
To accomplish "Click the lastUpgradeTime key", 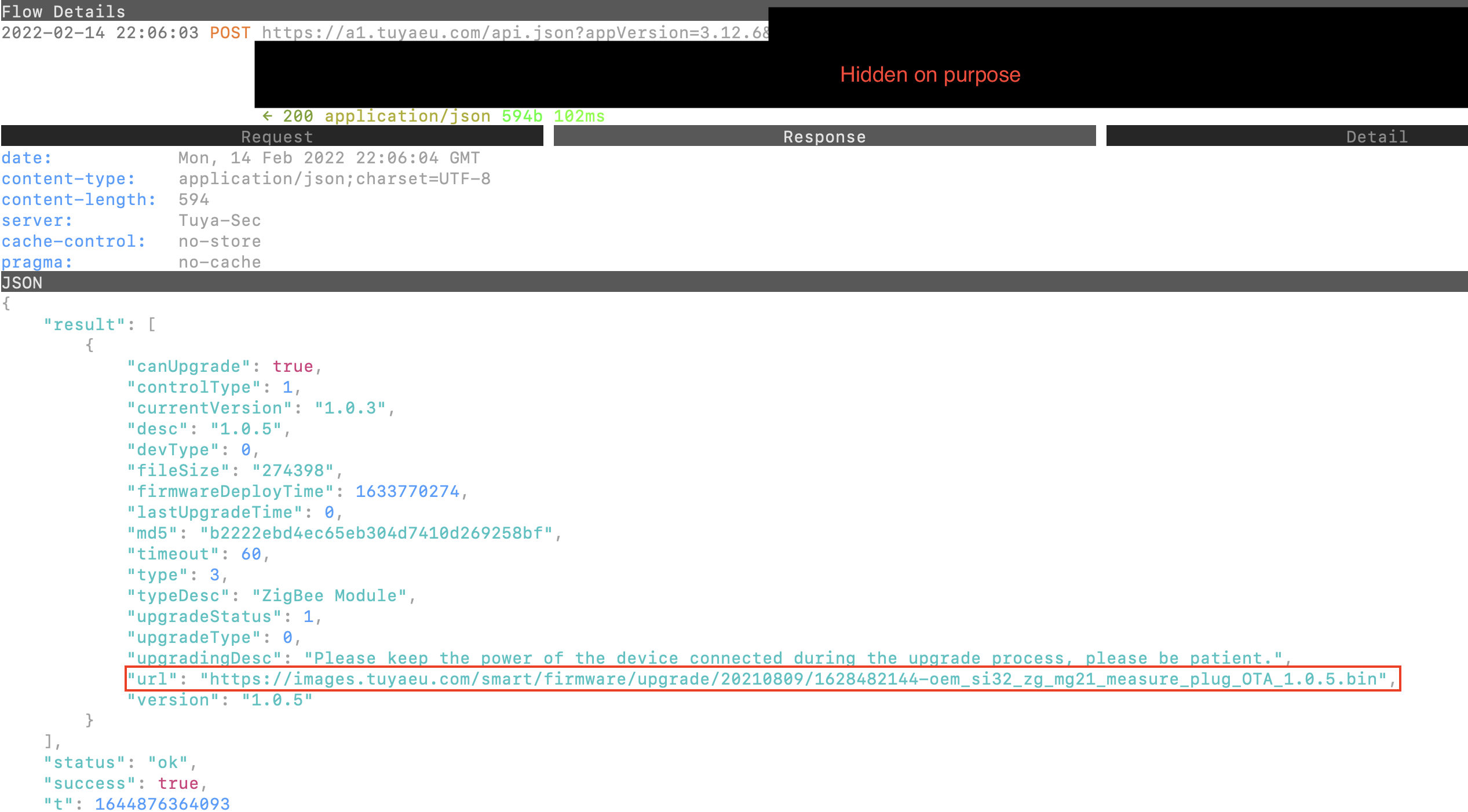I will pyautogui.click(x=214, y=512).
